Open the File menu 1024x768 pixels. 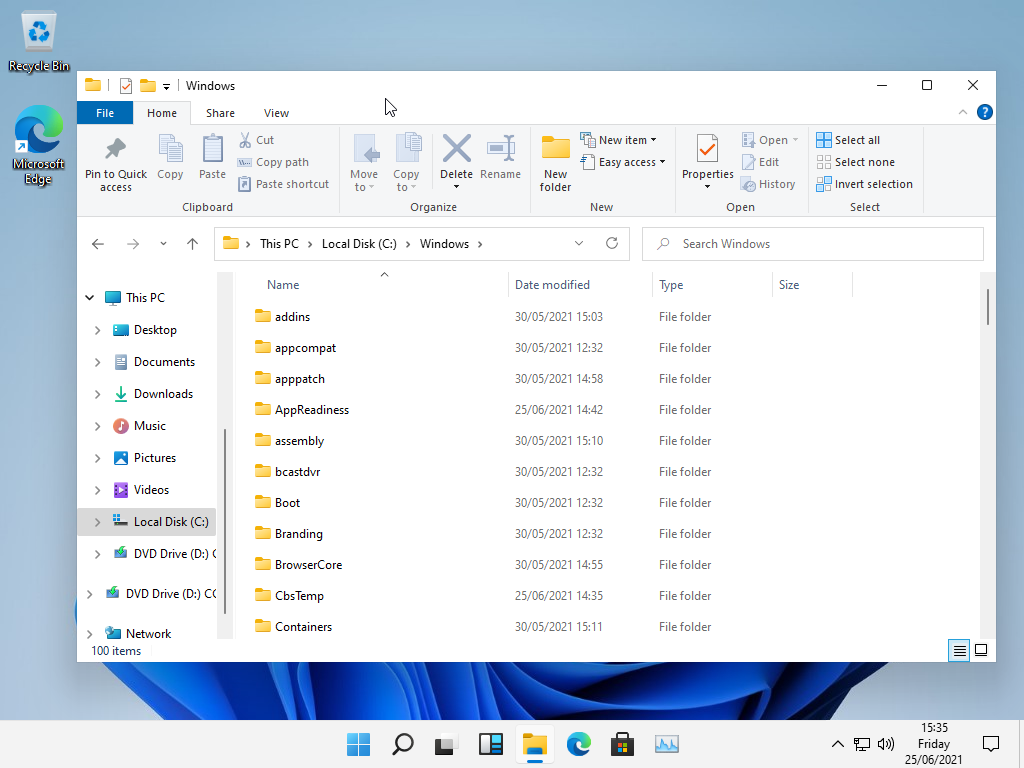pos(105,113)
